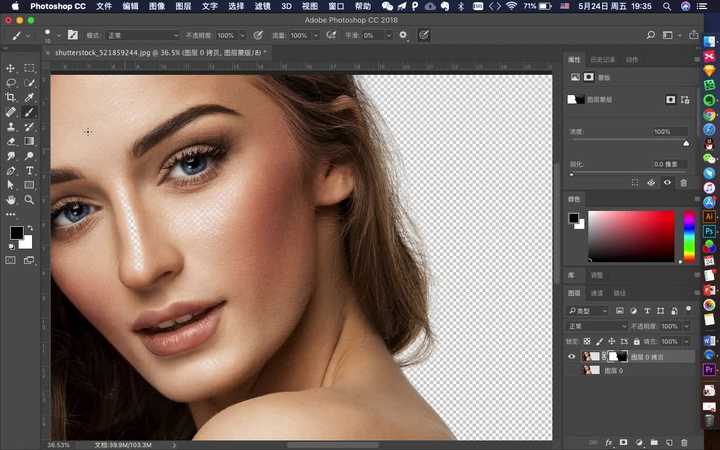This screenshot has height=450, width=720.
Task: Click the foreground color swatch in toolbar
Action: [x=17, y=233]
